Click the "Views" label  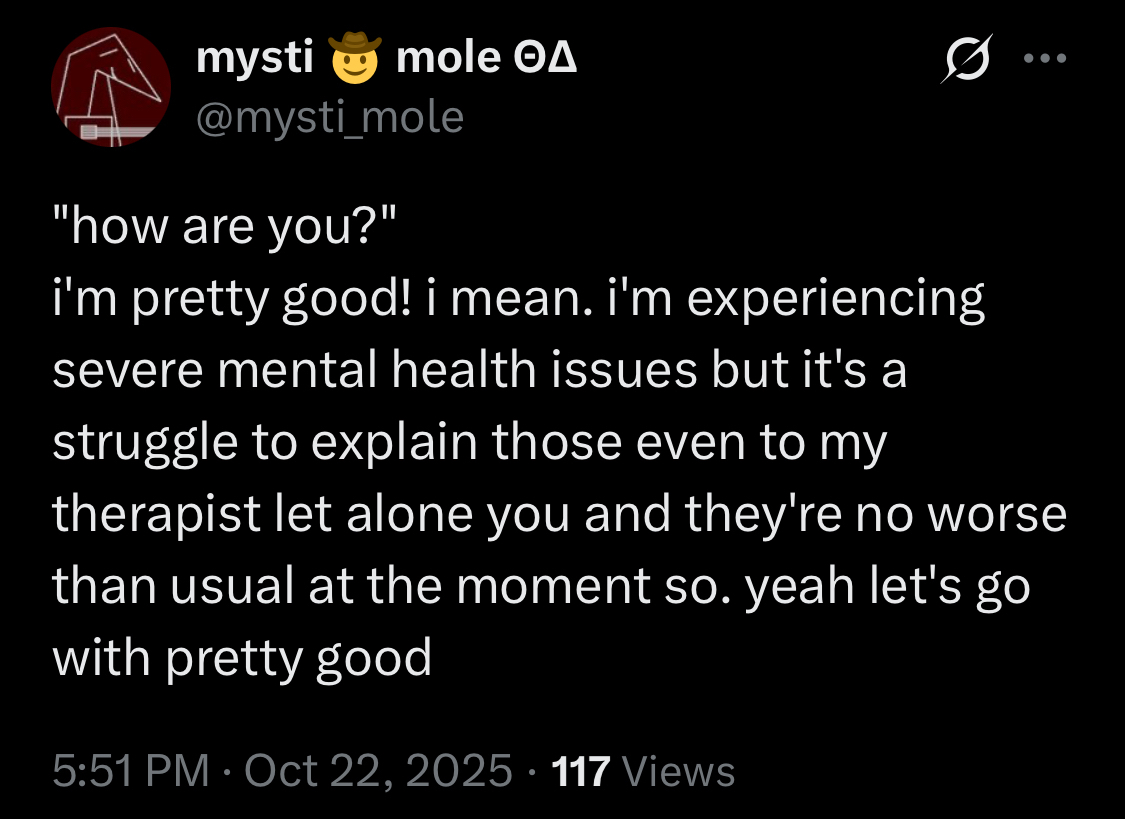coord(678,771)
